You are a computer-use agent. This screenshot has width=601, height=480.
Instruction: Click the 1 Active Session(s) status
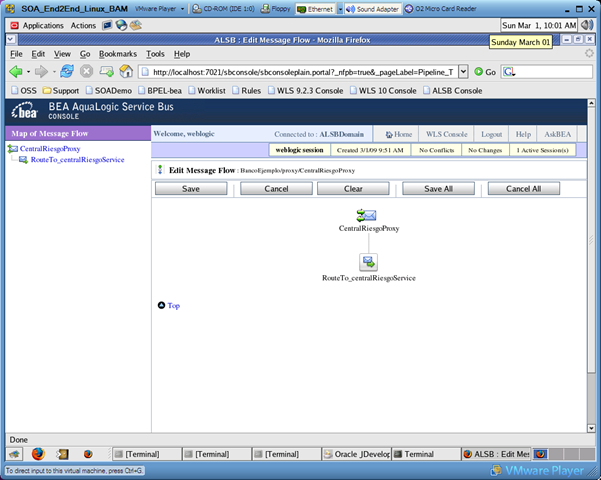coord(542,150)
